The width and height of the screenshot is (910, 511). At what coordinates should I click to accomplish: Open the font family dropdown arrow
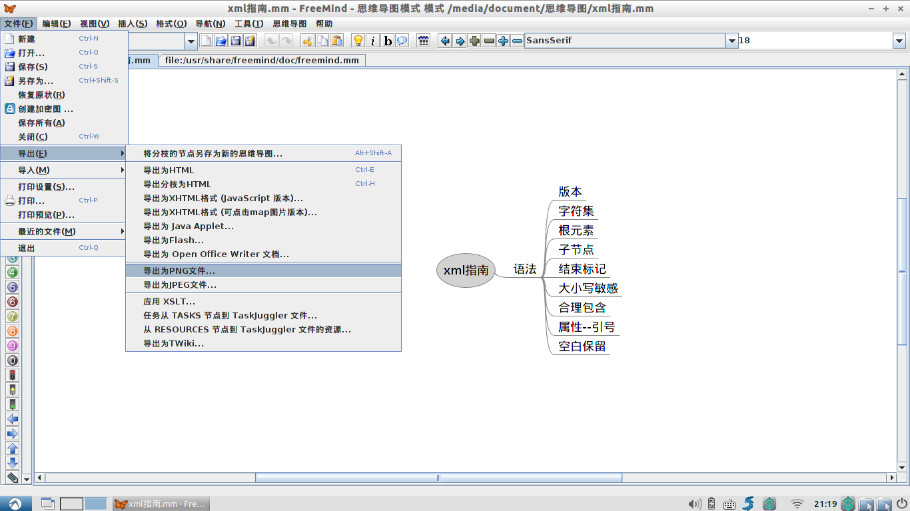point(731,40)
